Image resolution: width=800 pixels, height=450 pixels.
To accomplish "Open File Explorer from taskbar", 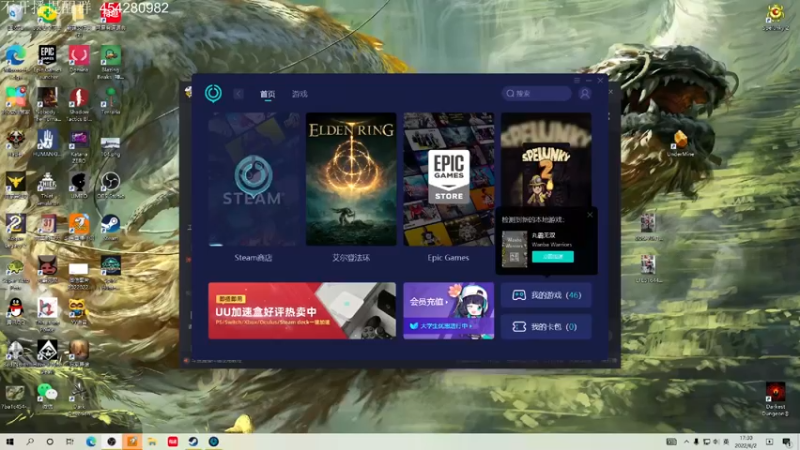I will pos(152,441).
